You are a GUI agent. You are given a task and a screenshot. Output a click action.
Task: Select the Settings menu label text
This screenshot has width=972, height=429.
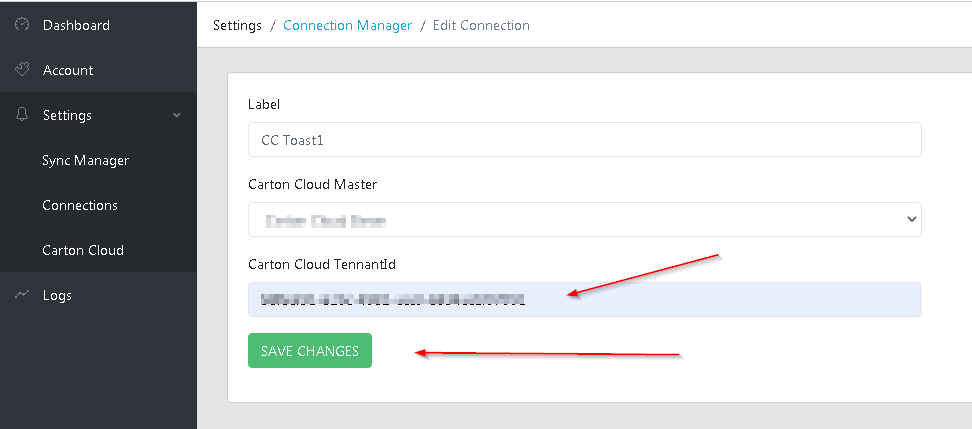pyautogui.click(x=67, y=115)
